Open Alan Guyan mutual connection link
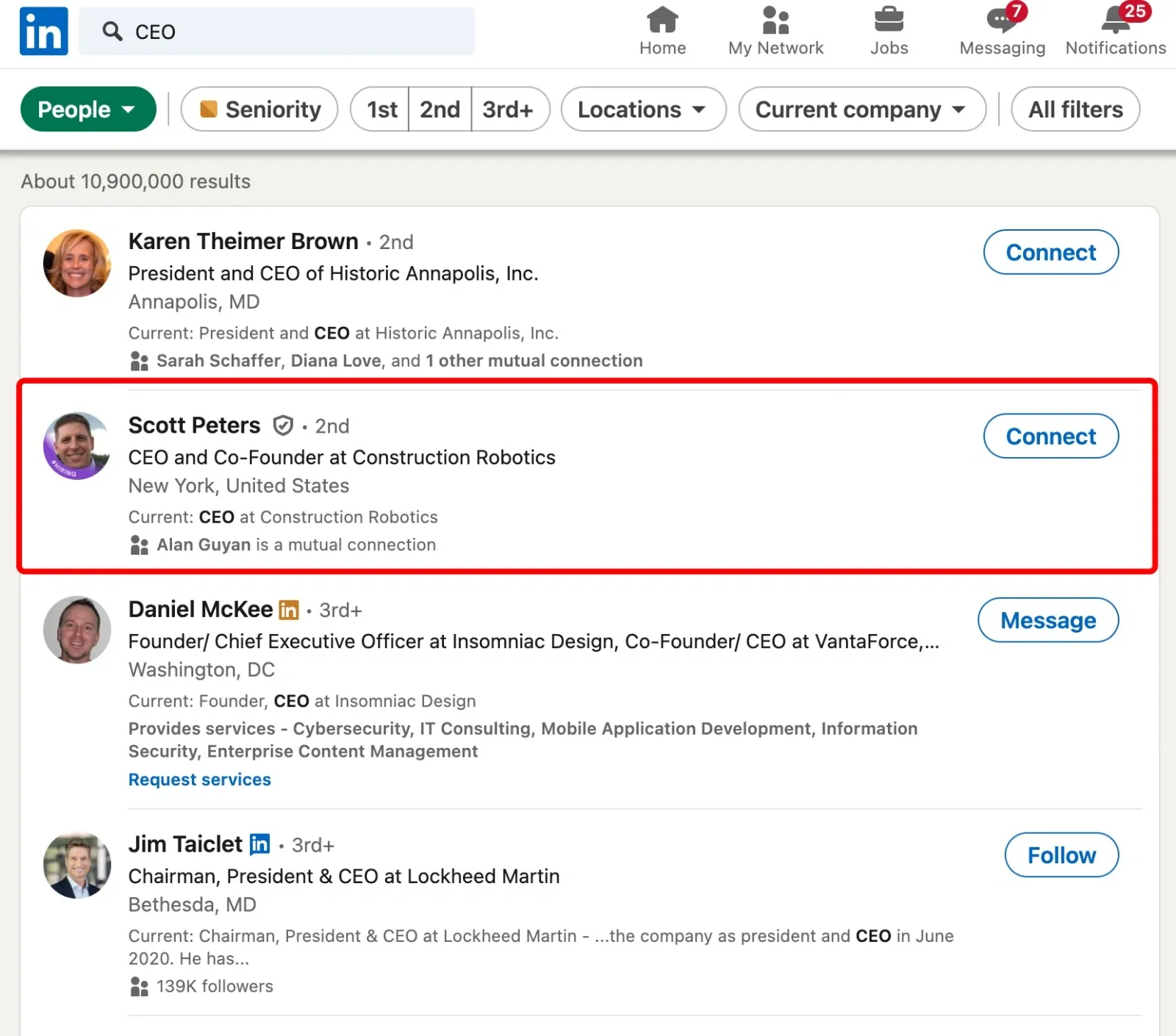Viewport: 1176px width, 1036px height. (x=204, y=544)
